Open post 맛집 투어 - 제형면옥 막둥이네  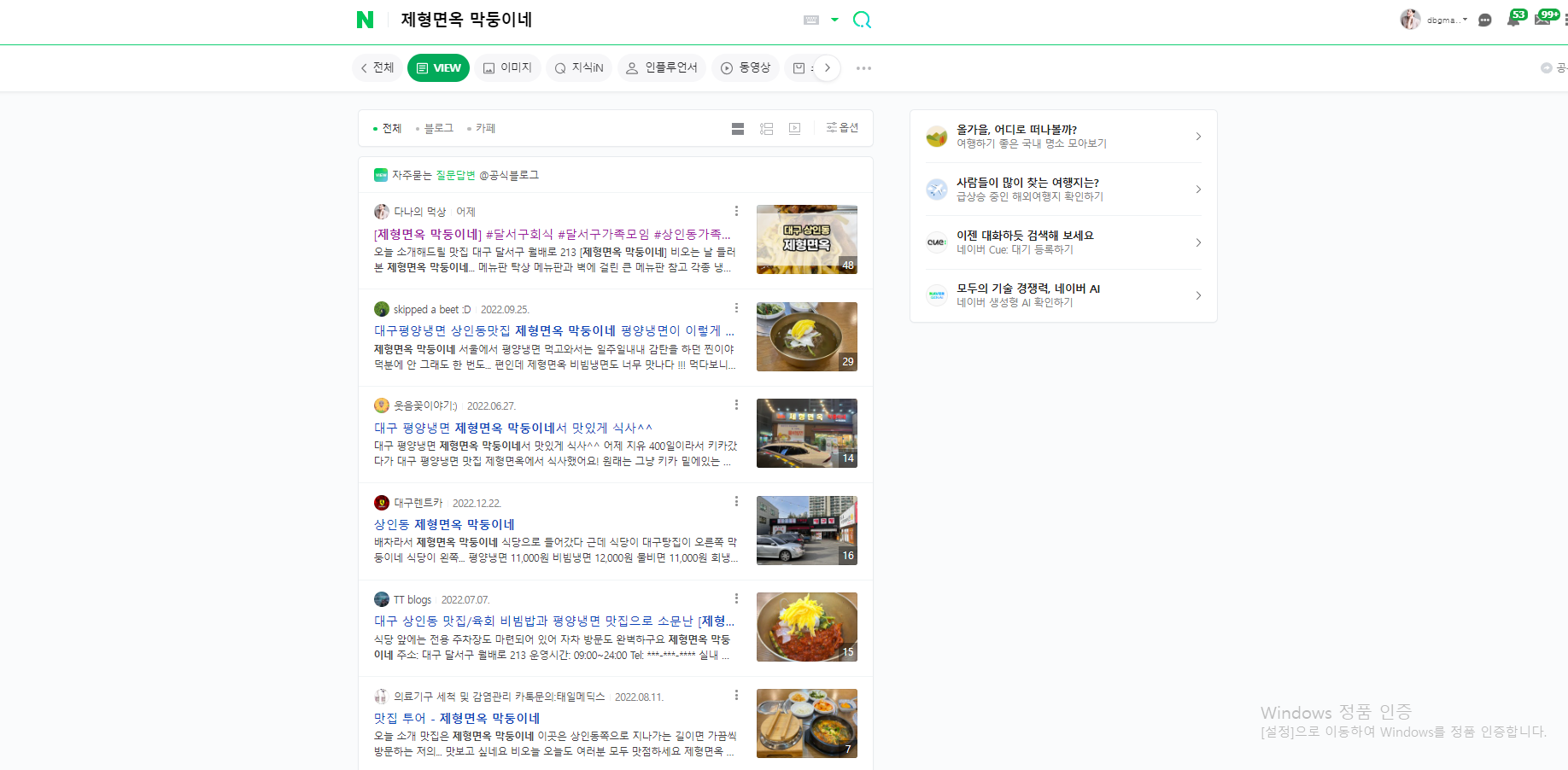(x=457, y=718)
